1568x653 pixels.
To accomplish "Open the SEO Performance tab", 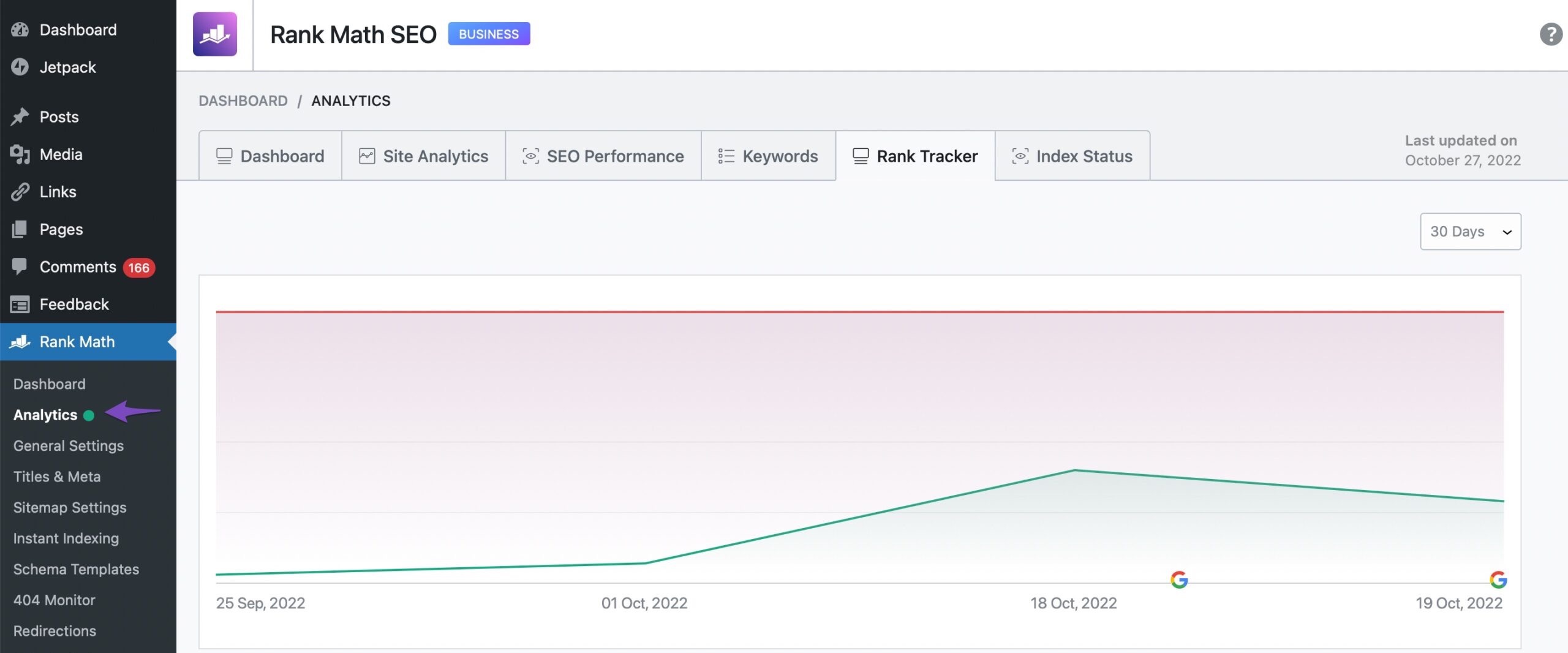I will 603,156.
